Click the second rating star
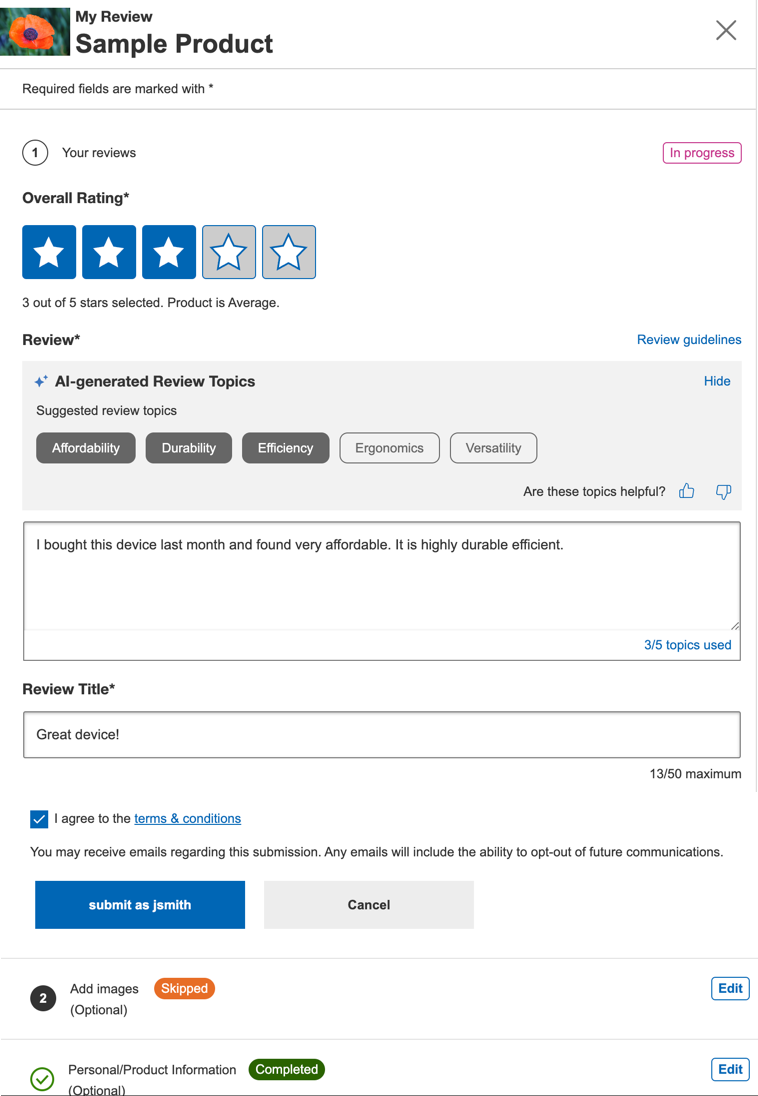Image resolution: width=758 pixels, height=1096 pixels. pos(109,252)
